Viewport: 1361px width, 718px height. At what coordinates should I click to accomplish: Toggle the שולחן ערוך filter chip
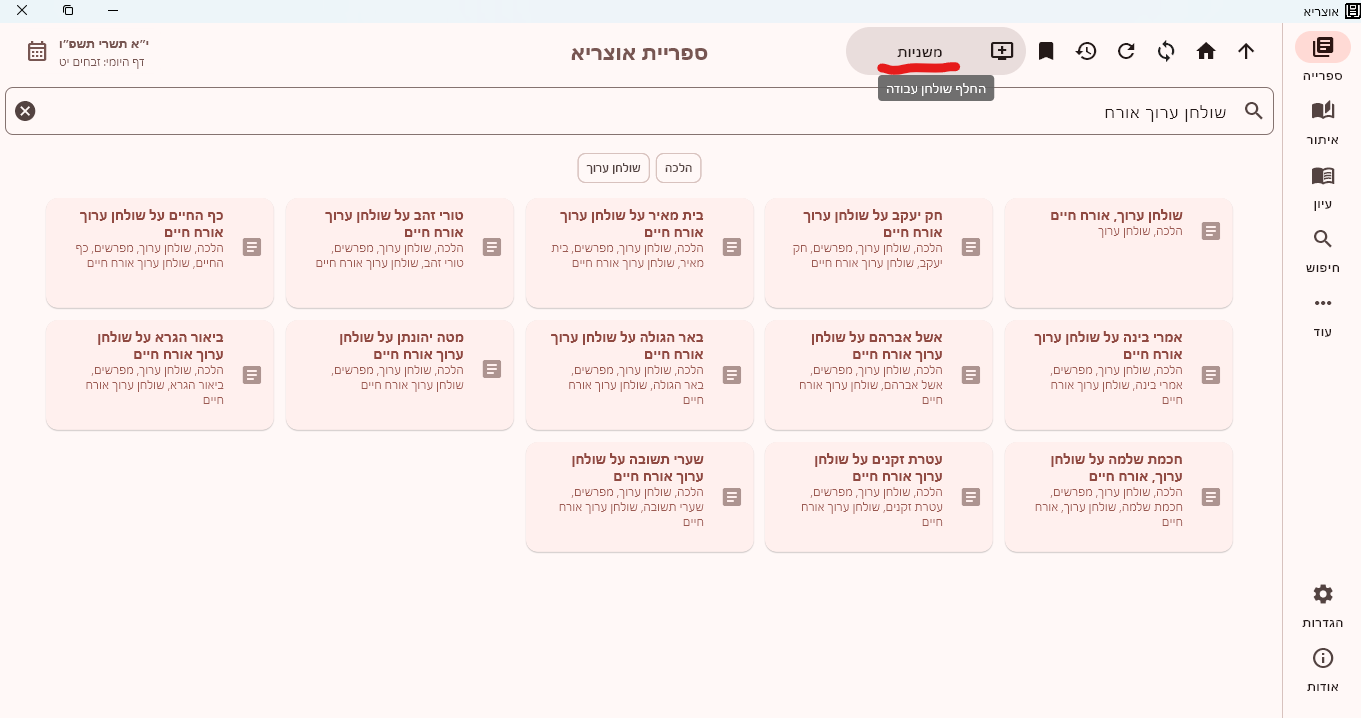pos(613,168)
